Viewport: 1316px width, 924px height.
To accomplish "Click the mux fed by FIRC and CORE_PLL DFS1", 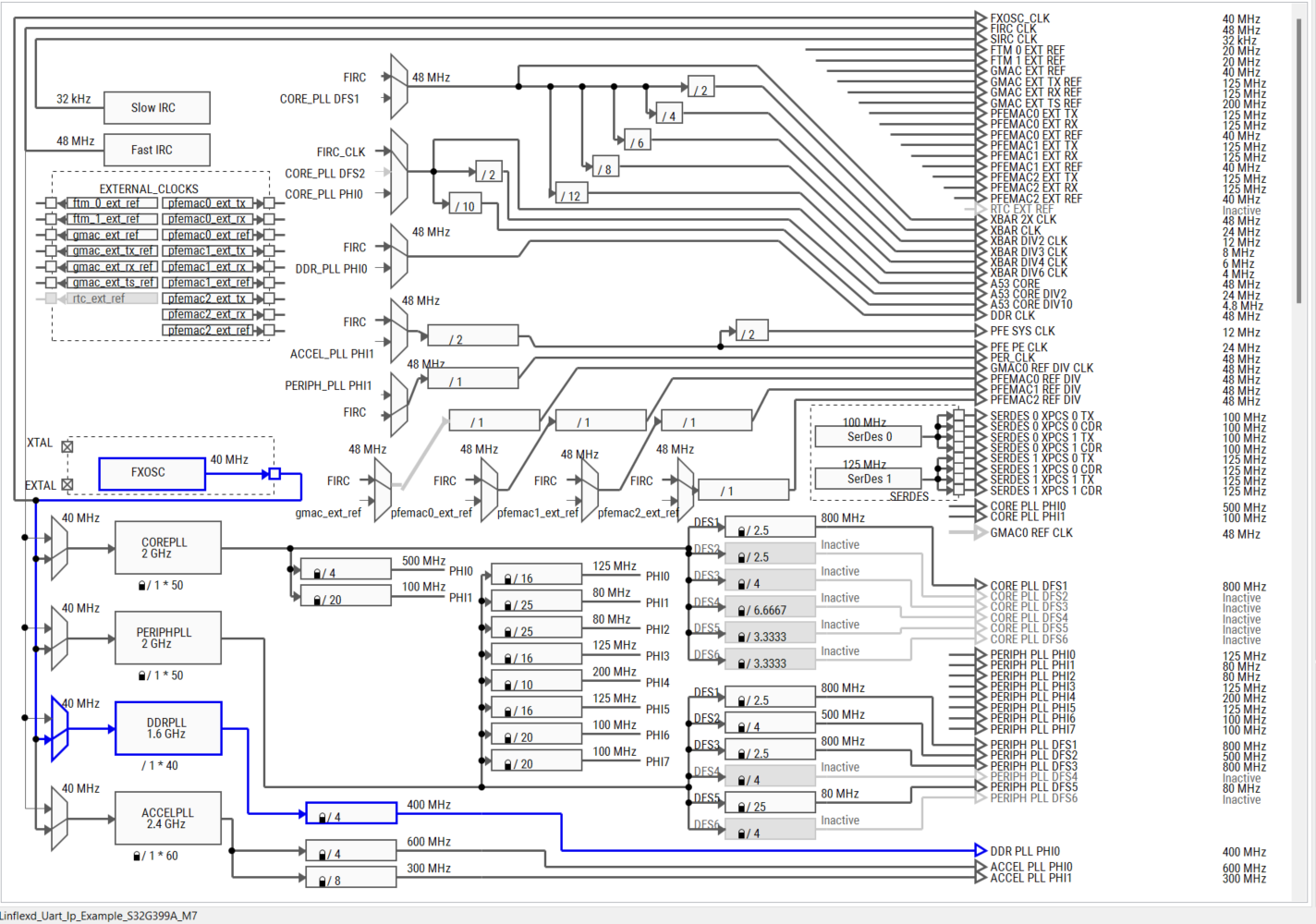I will click(399, 87).
